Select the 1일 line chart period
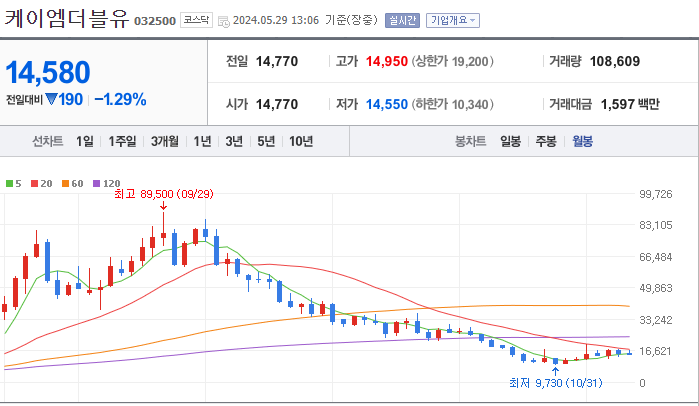The height and width of the screenshot is (406, 699). tap(85, 142)
